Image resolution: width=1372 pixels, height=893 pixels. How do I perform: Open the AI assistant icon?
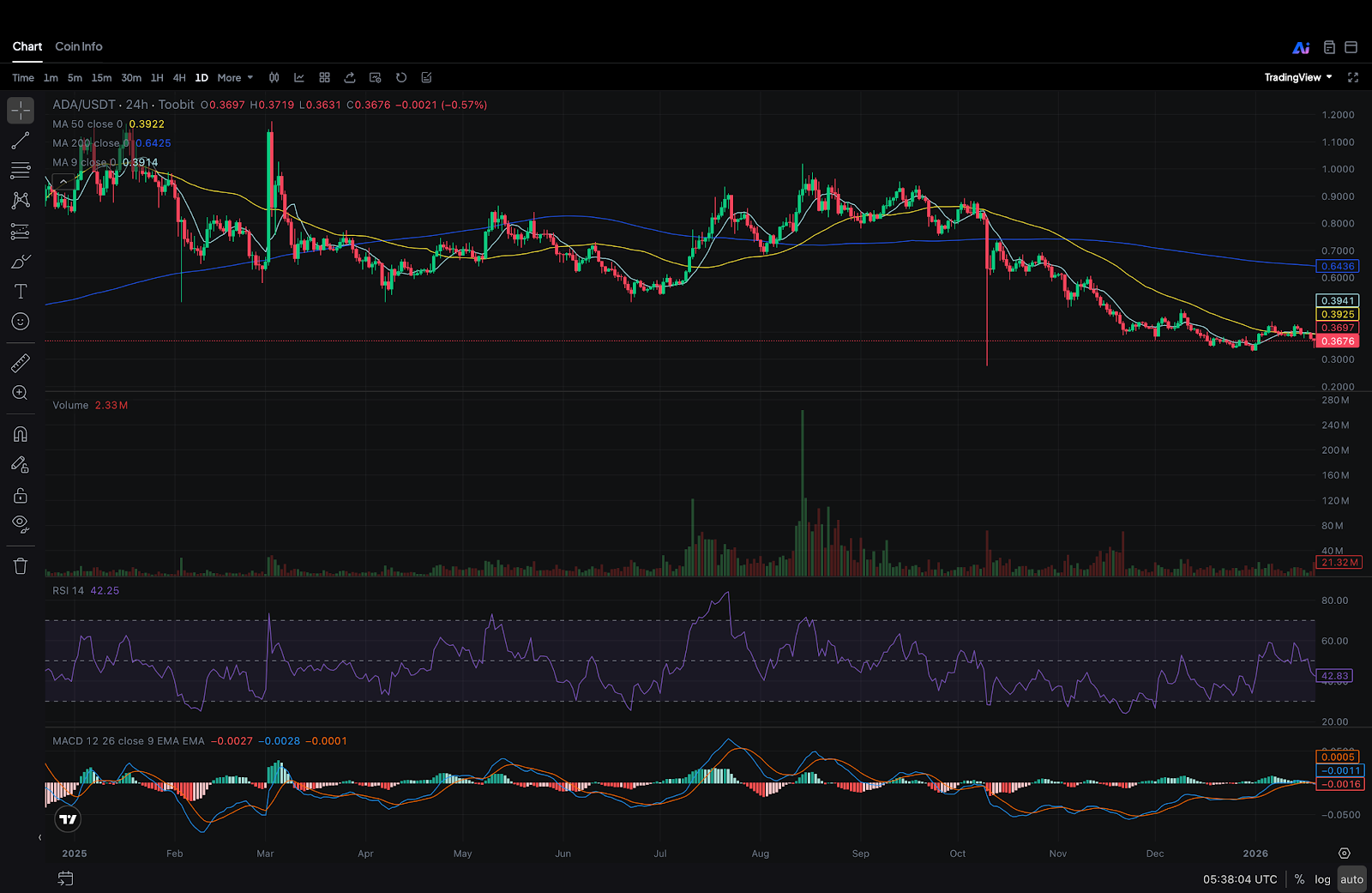pyautogui.click(x=1301, y=48)
